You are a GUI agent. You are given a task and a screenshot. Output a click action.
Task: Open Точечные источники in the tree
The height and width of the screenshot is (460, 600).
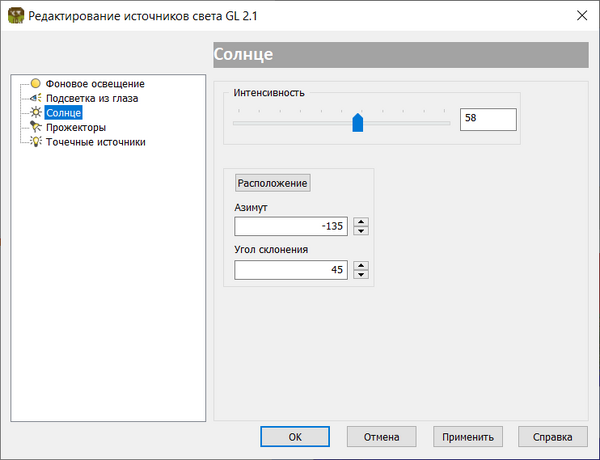[x=96, y=142]
